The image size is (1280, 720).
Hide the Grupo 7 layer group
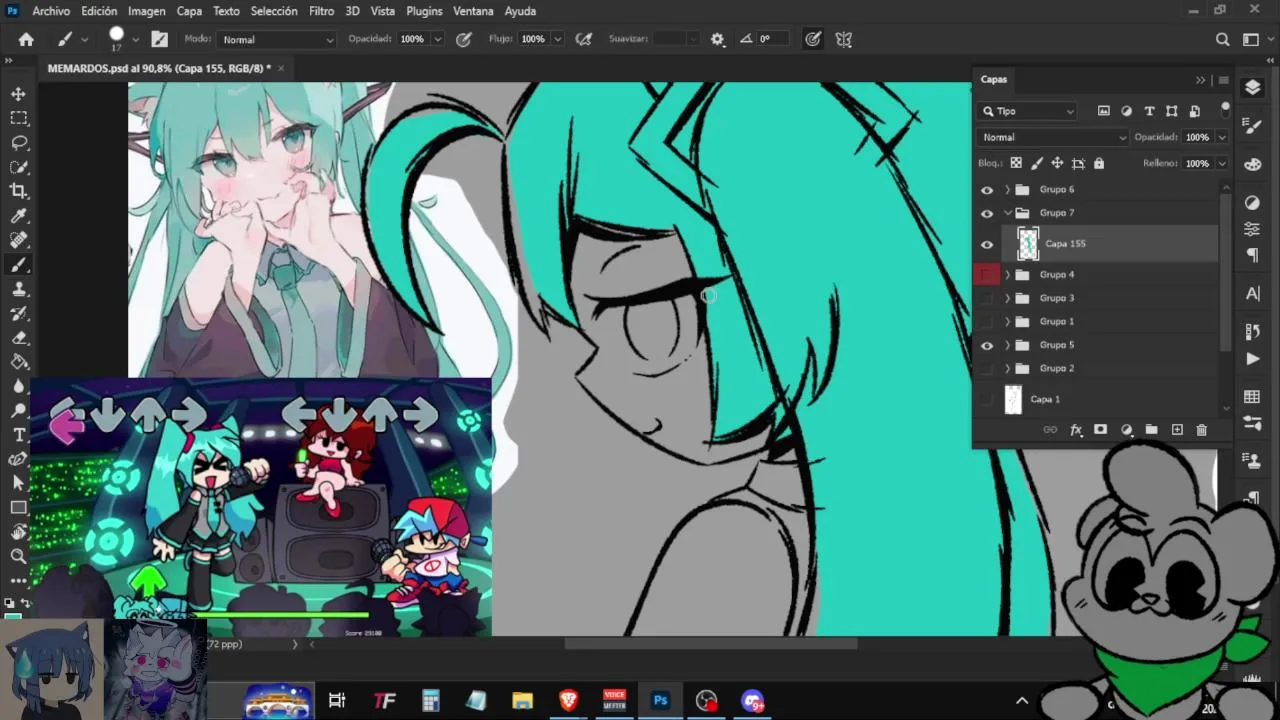click(987, 213)
